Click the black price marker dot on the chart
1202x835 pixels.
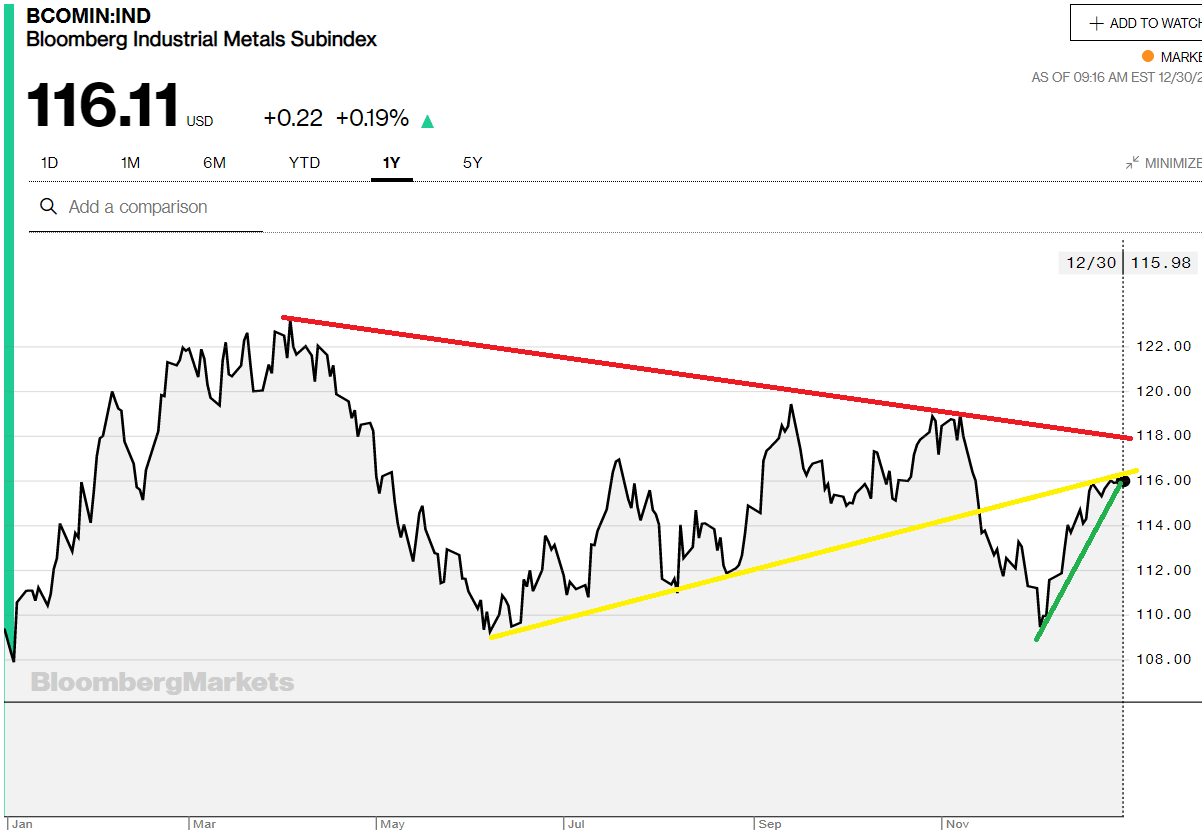click(1122, 480)
